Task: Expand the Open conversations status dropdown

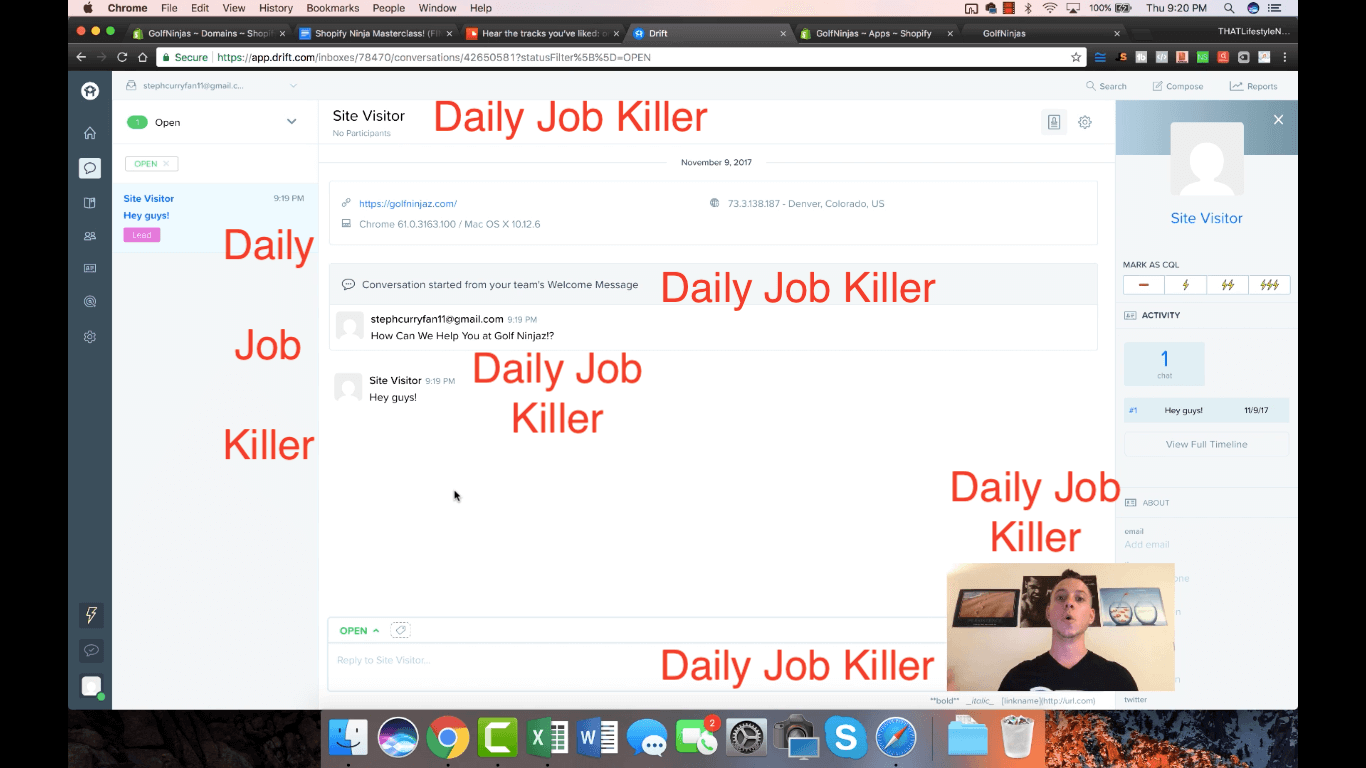Action: [x=292, y=122]
